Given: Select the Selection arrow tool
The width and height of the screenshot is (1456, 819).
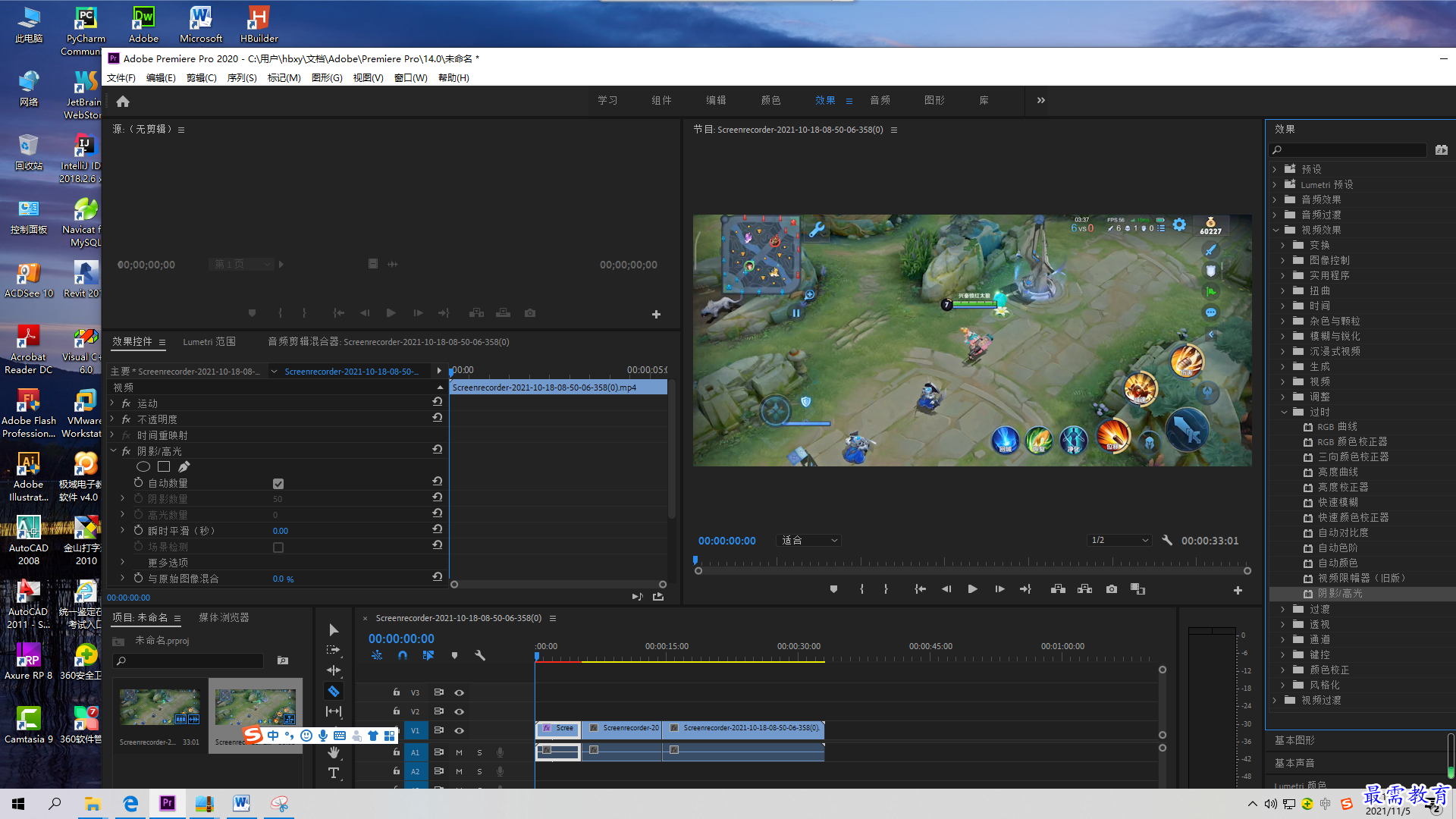Looking at the screenshot, I should (x=334, y=629).
